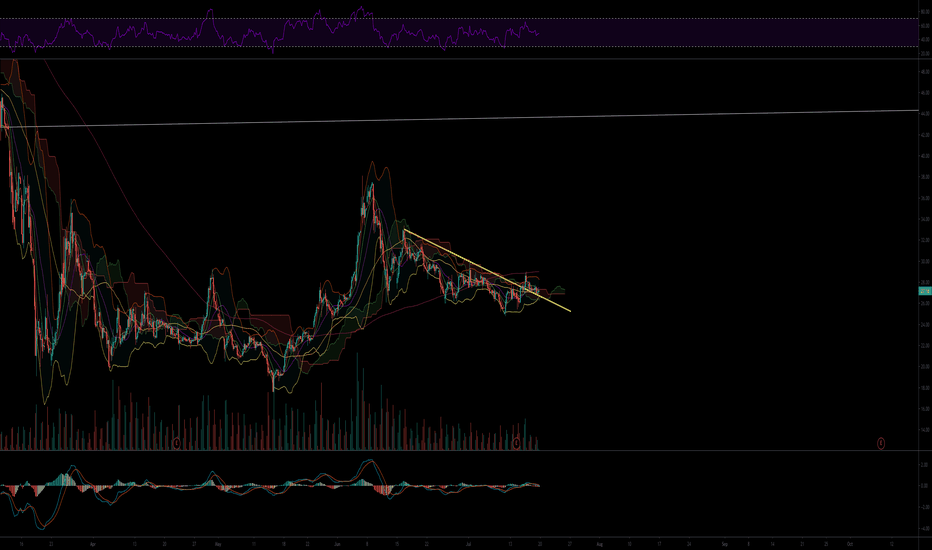The width and height of the screenshot is (932, 550).
Task: Click the Jul label on time axis
Action: pos(468,544)
